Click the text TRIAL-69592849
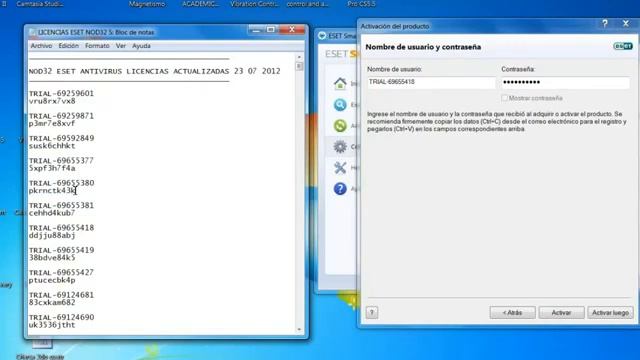The image size is (640, 360). [x=61, y=138]
